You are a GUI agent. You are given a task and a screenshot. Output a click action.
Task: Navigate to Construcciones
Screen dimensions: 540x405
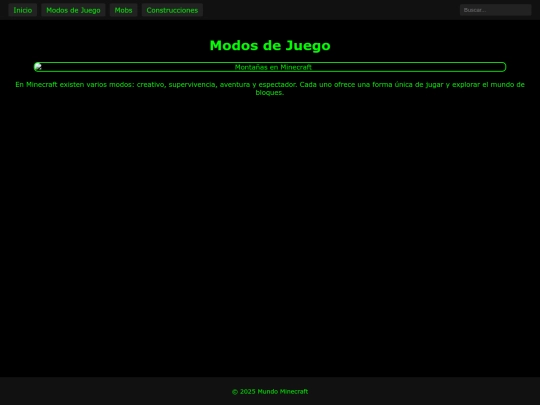[172, 10]
